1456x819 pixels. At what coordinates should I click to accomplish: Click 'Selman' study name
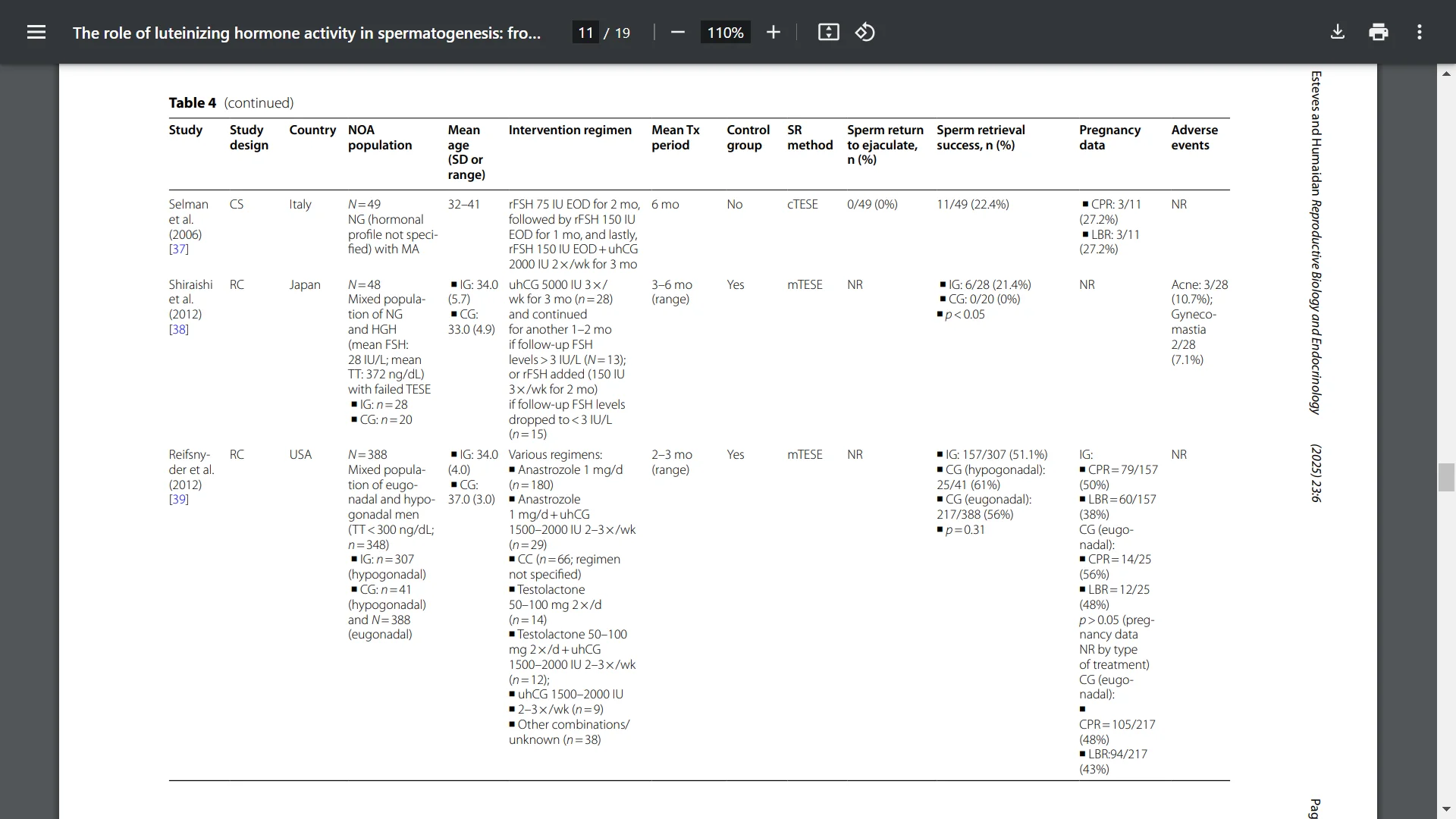(x=188, y=204)
